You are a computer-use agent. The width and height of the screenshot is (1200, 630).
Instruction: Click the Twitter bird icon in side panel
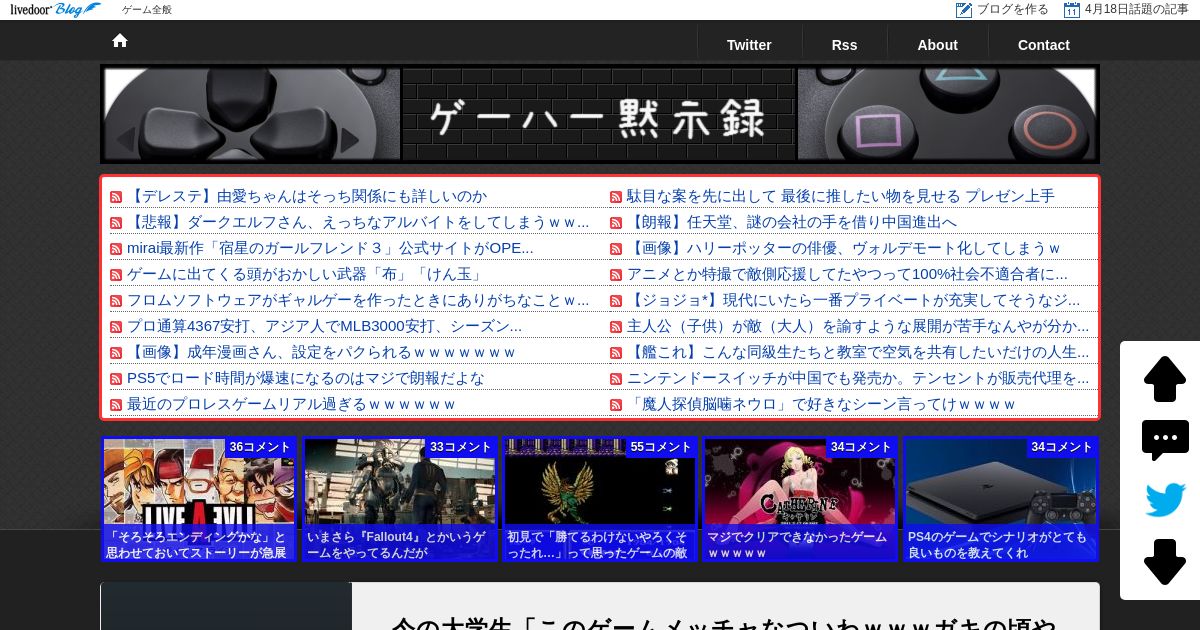pyautogui.click(x=1165, y=500)
